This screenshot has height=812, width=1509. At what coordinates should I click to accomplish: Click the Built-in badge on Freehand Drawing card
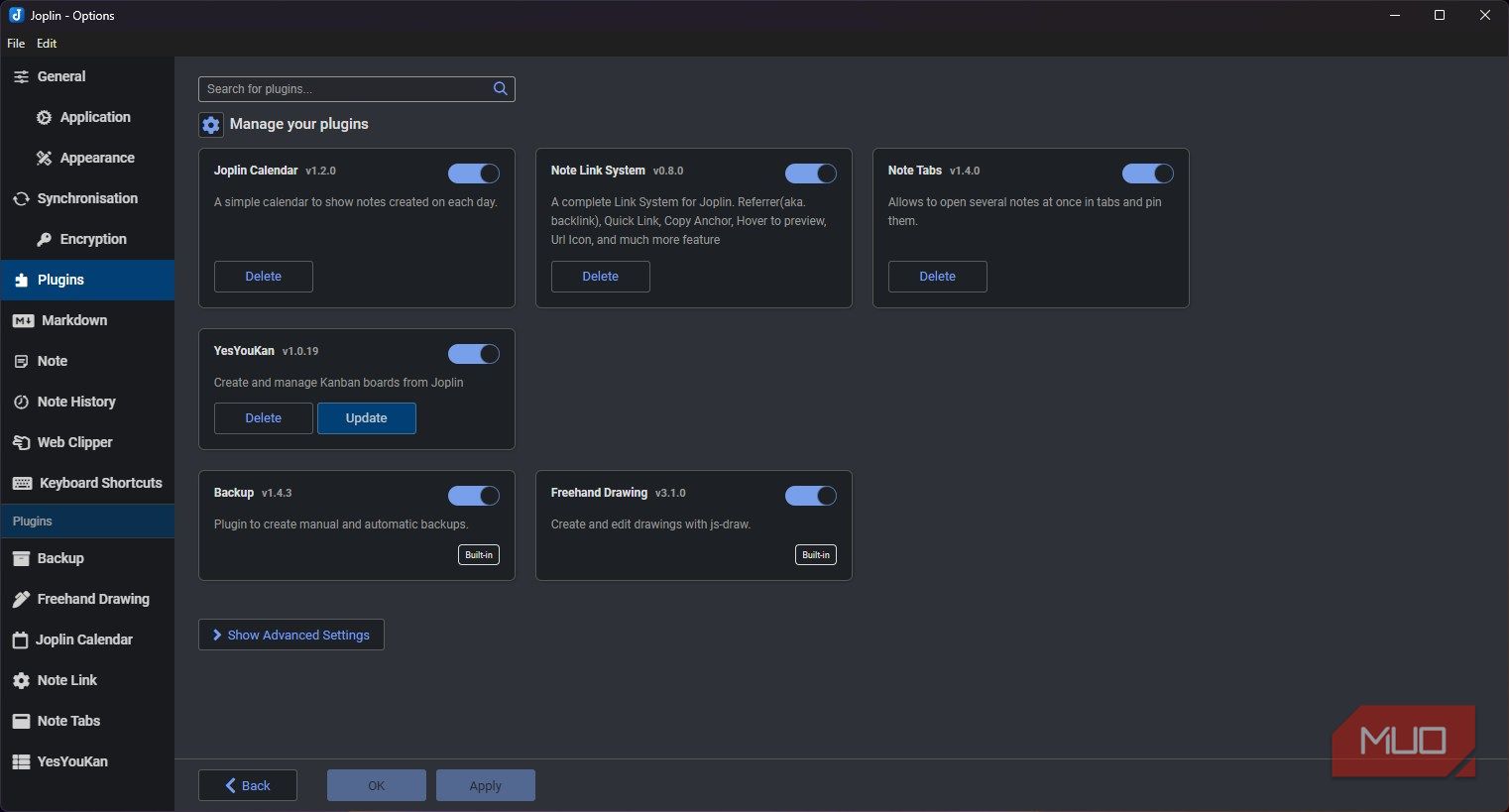click(816, 555)
